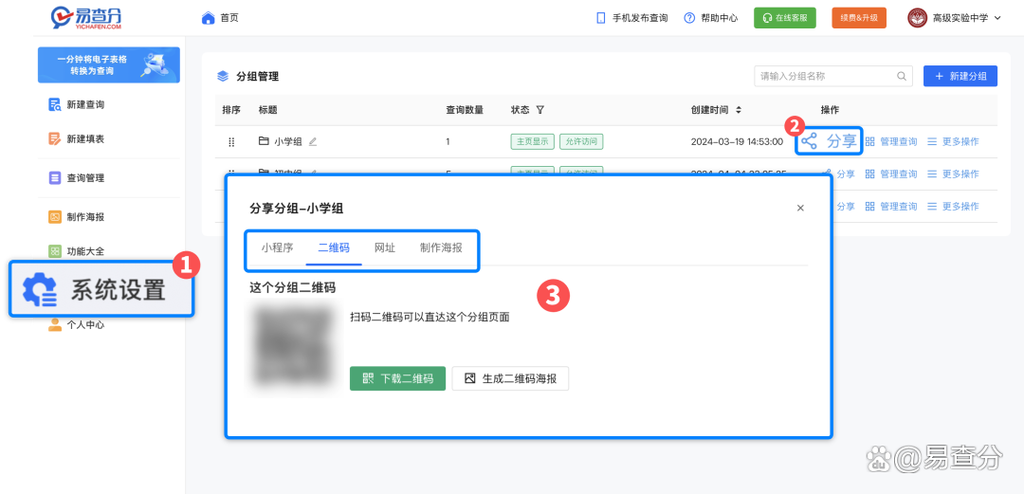The image size is (1024, 494).
Task: Click the 续费&升级 button
Action: tap(859, 18)
